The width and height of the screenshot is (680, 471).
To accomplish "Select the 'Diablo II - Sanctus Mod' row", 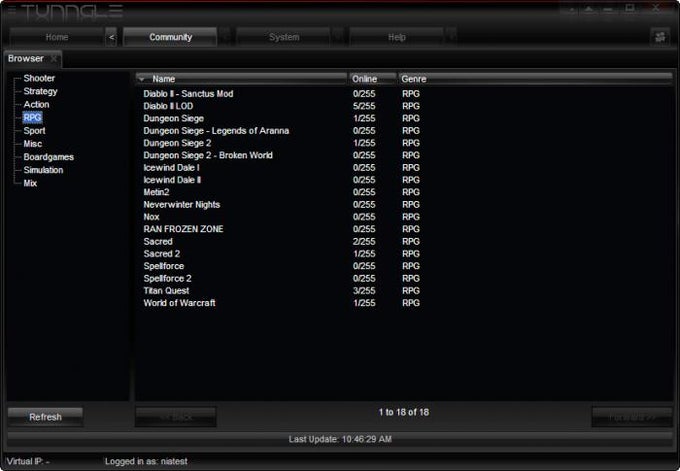I will pos(404,94).
